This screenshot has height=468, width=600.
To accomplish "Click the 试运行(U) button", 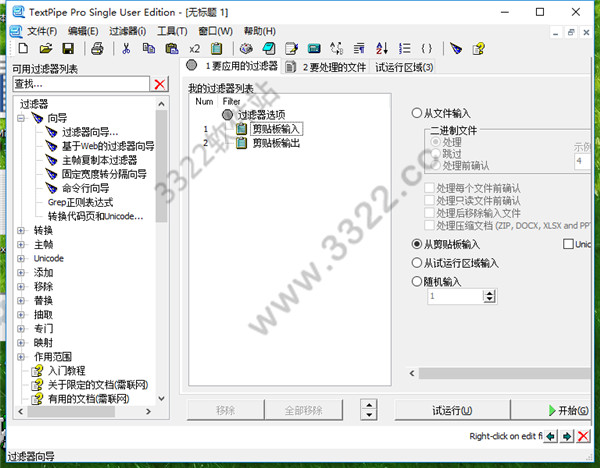I will point(452,411).
